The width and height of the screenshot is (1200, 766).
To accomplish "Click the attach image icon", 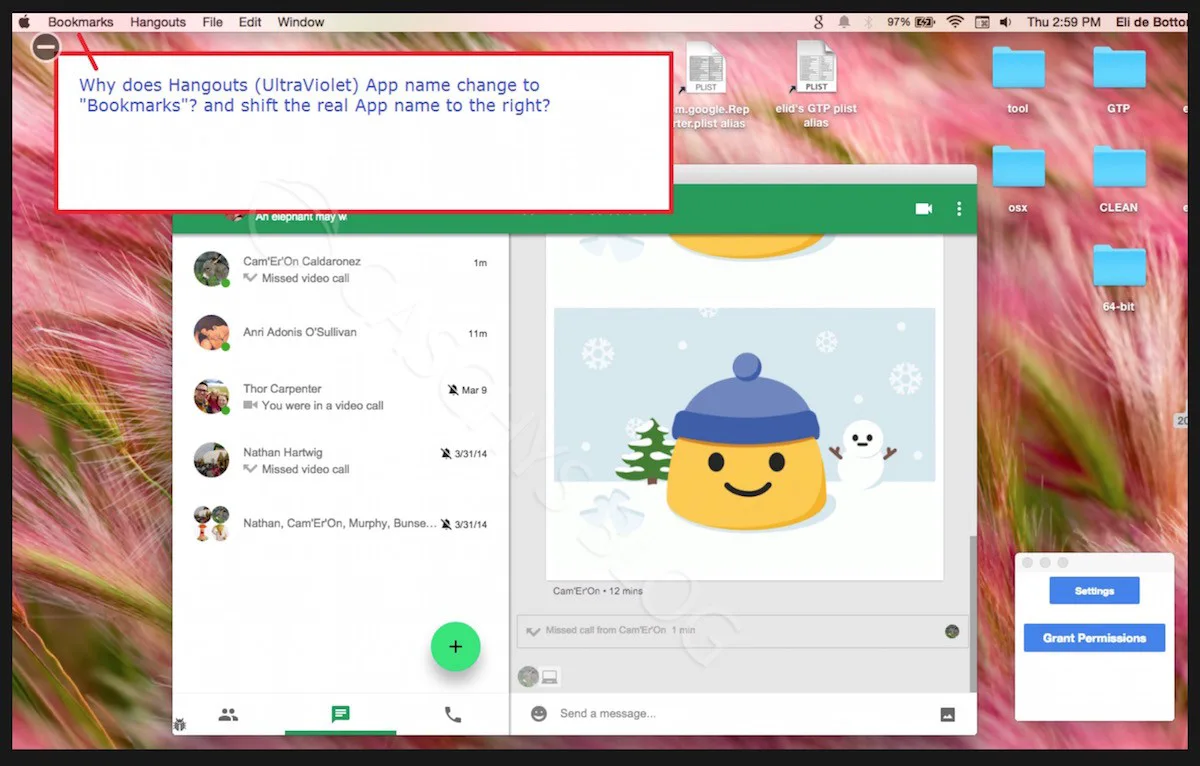I will tap(947, 714).
